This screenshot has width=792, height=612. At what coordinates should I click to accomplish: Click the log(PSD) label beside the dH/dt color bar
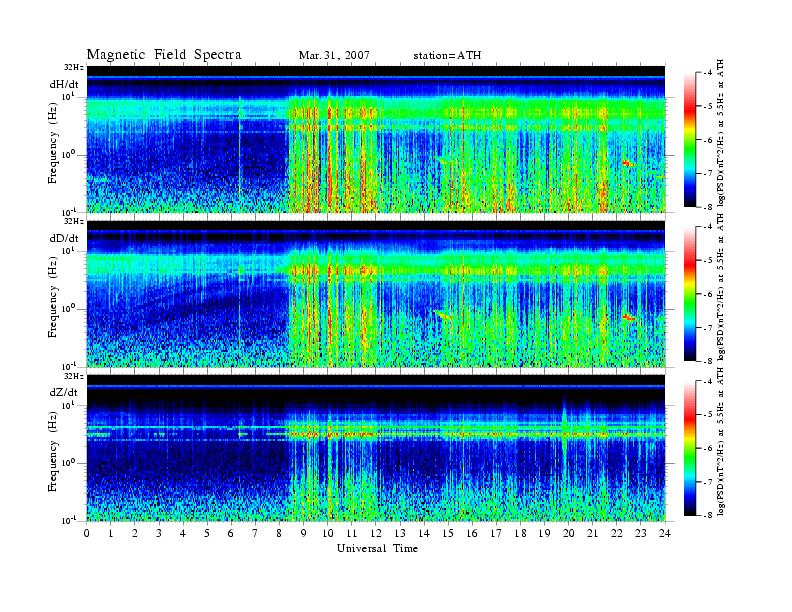[721, 133]
